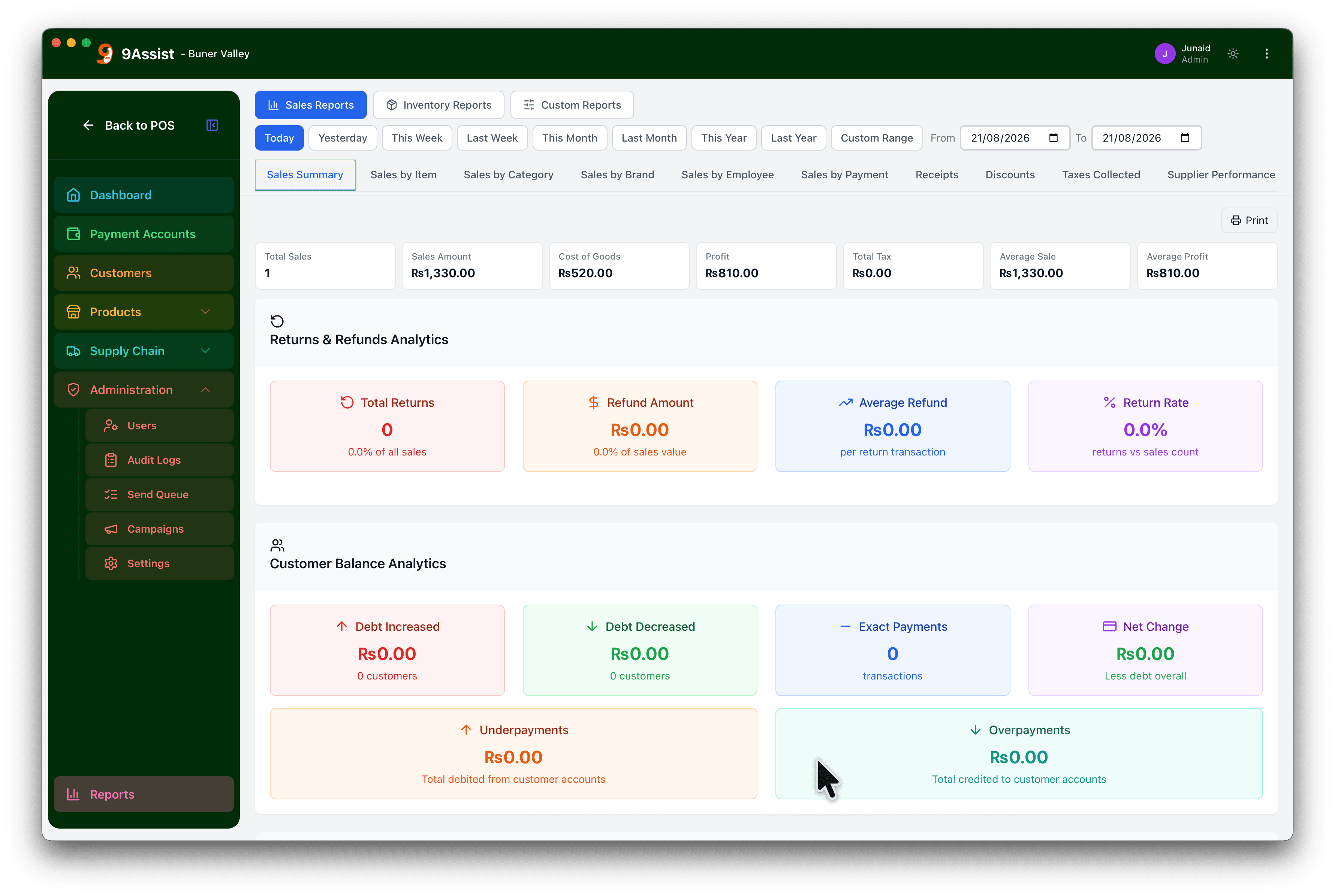The image size is (1335, 896).
Task: View the Supplier Performance tab
Action: [1221, 175]
